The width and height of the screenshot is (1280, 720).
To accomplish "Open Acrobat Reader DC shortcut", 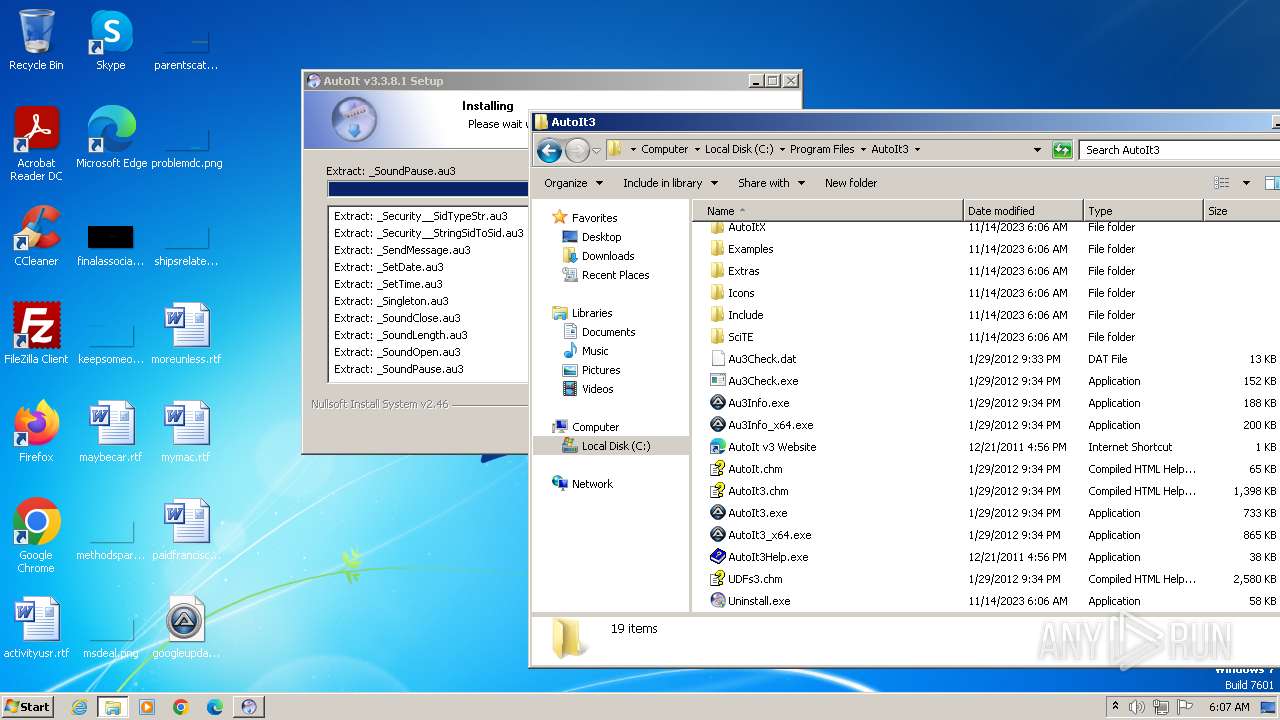I will click(36, 144).
